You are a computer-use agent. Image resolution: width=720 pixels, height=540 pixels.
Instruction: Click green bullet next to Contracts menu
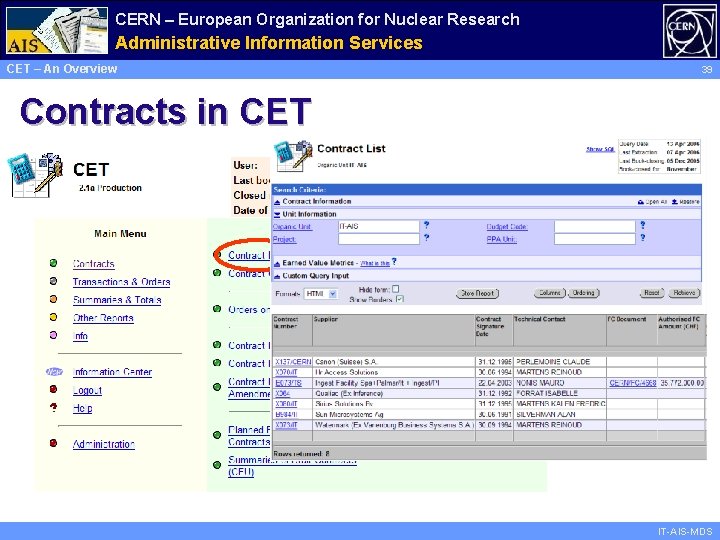53,263
